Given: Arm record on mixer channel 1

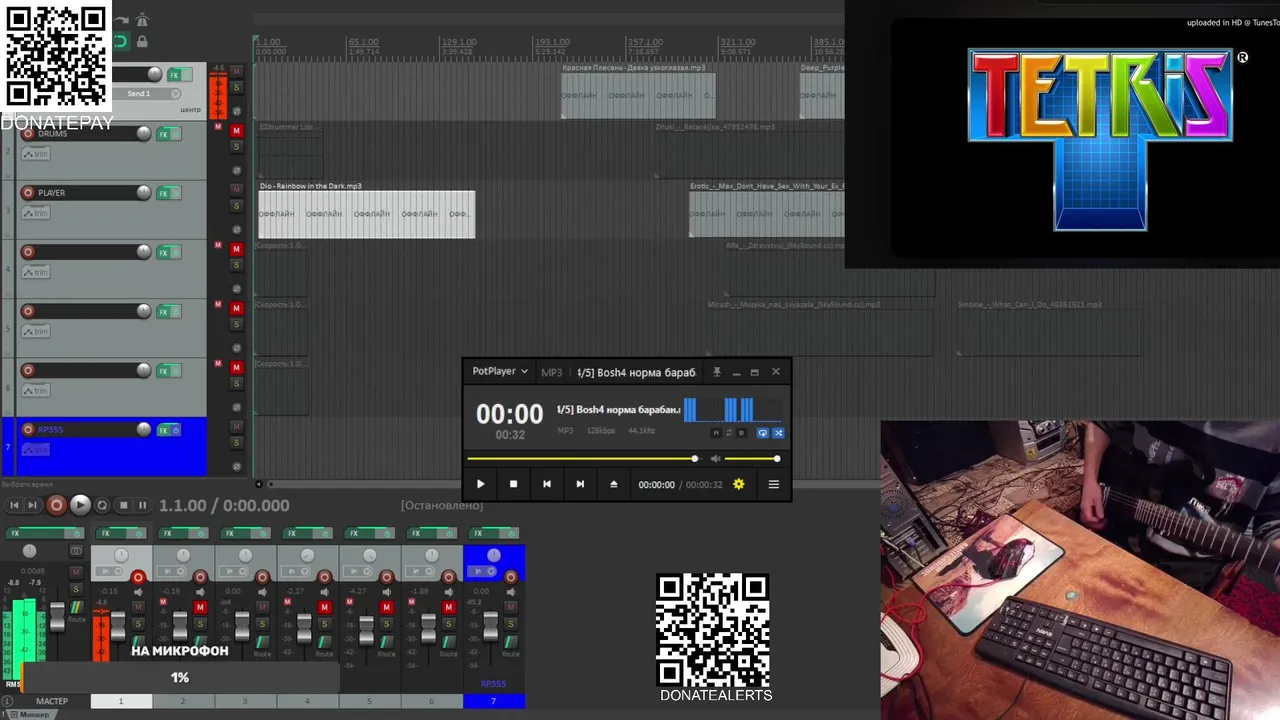Looking at the screenshot, I should 139,577.
